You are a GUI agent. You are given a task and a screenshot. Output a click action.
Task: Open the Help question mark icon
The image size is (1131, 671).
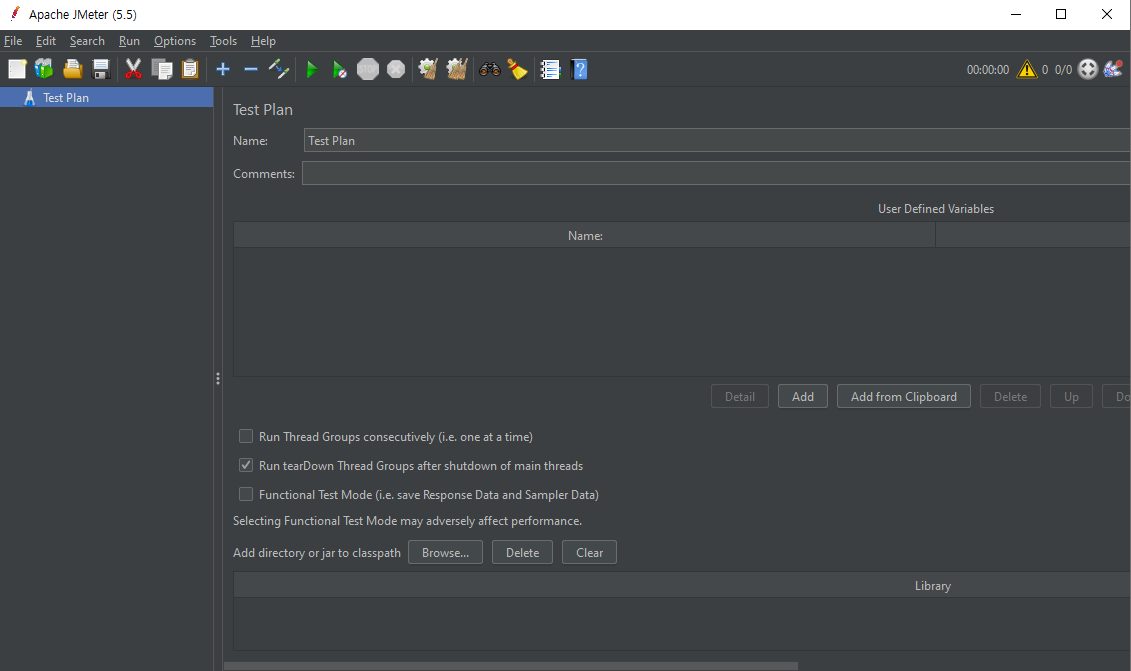coord(579,69)
